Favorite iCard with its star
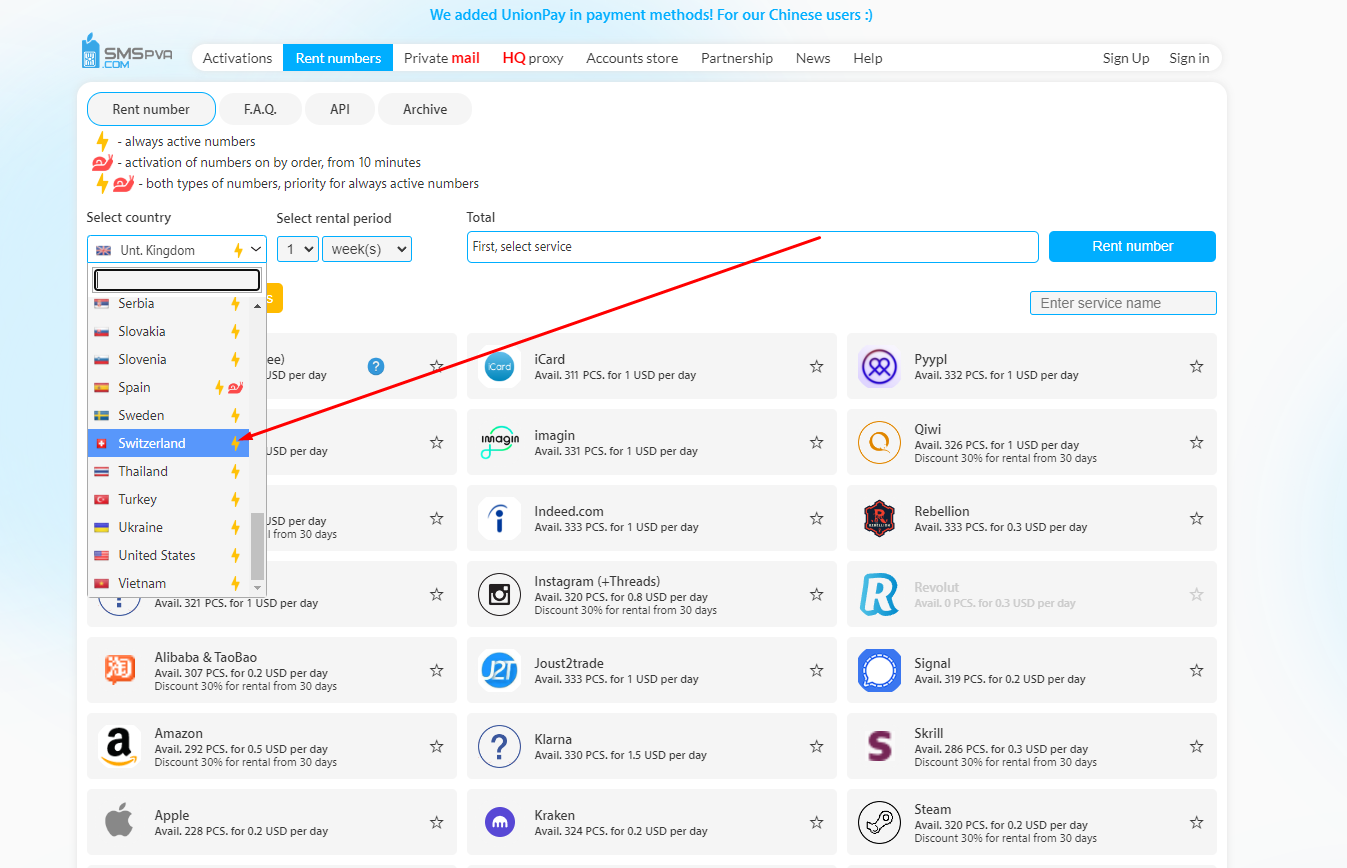The height and width of the screenshot is (868, 1347). [817, 367]
